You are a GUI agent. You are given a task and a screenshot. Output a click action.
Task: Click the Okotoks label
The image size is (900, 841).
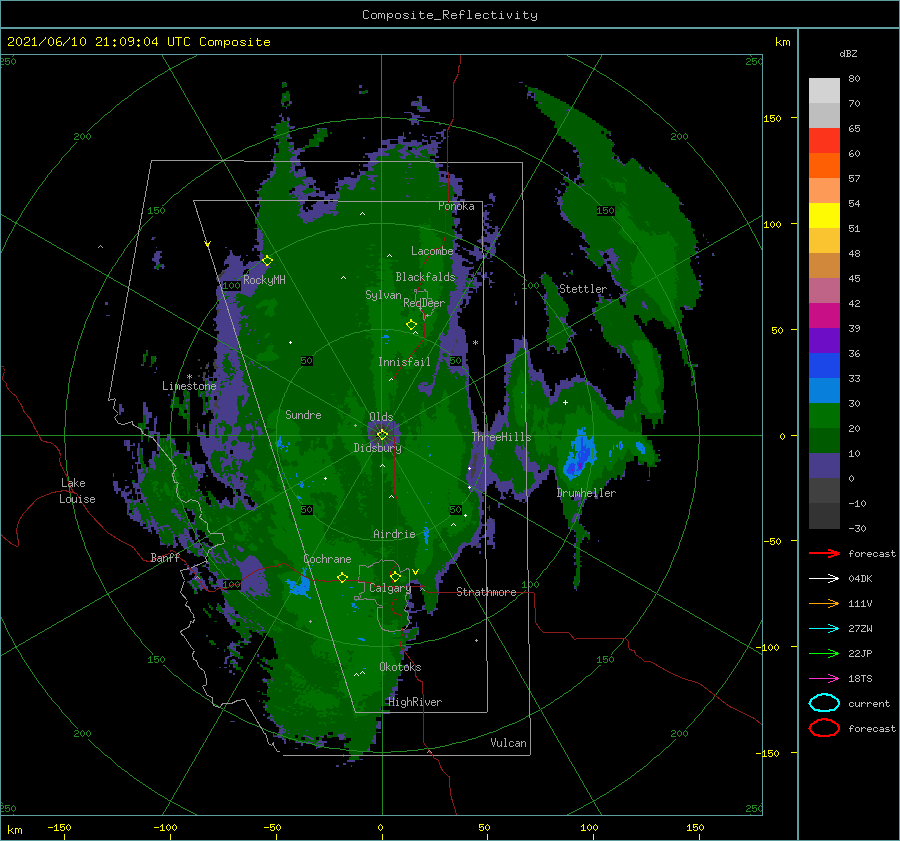coord(400,667)
